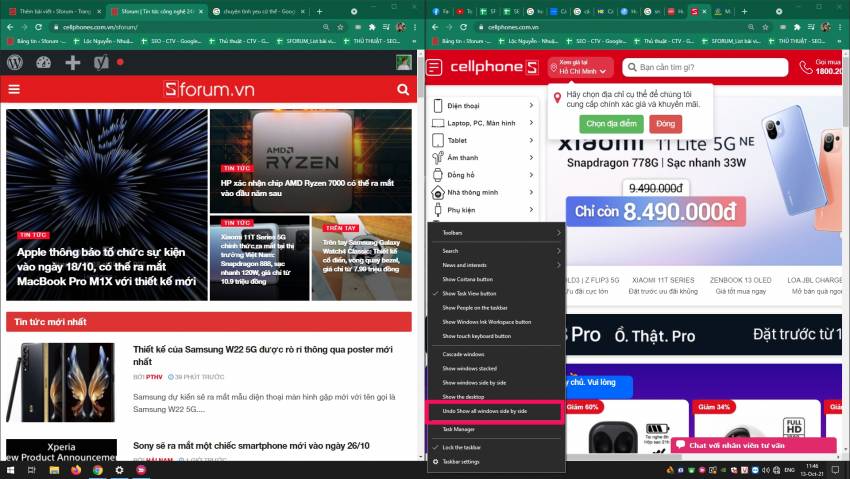Click the plus icon in Sforum admin bar
850x479 pixels.
tap(73, 62)
